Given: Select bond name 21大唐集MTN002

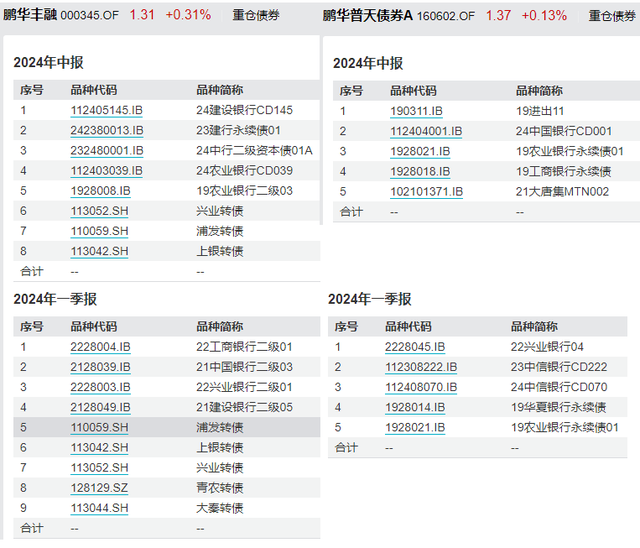Looking at the screenshot, I should coord(562,192).
